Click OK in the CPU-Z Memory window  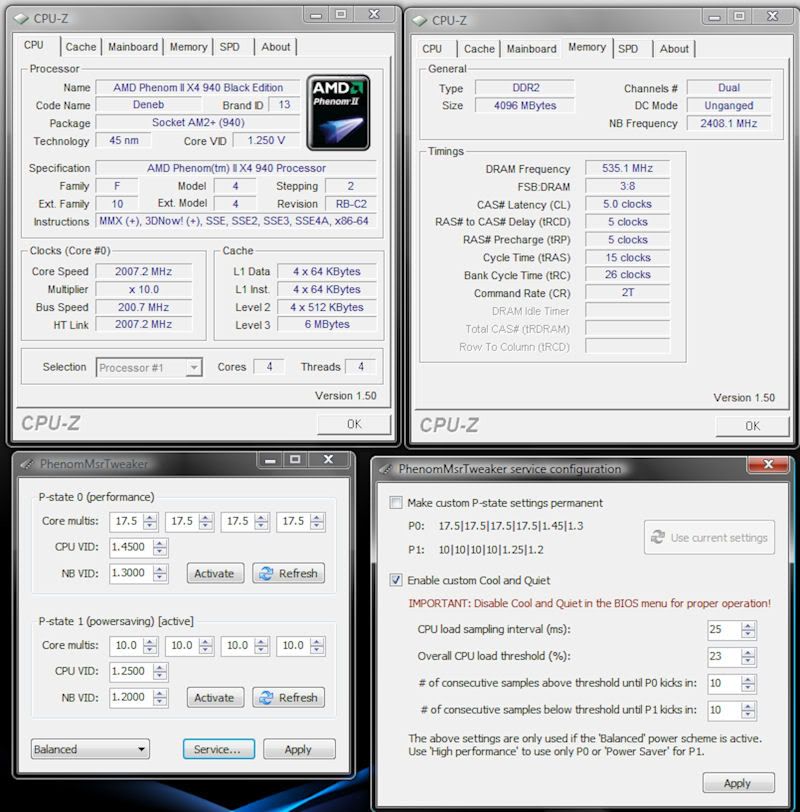[x=752, y=426]
